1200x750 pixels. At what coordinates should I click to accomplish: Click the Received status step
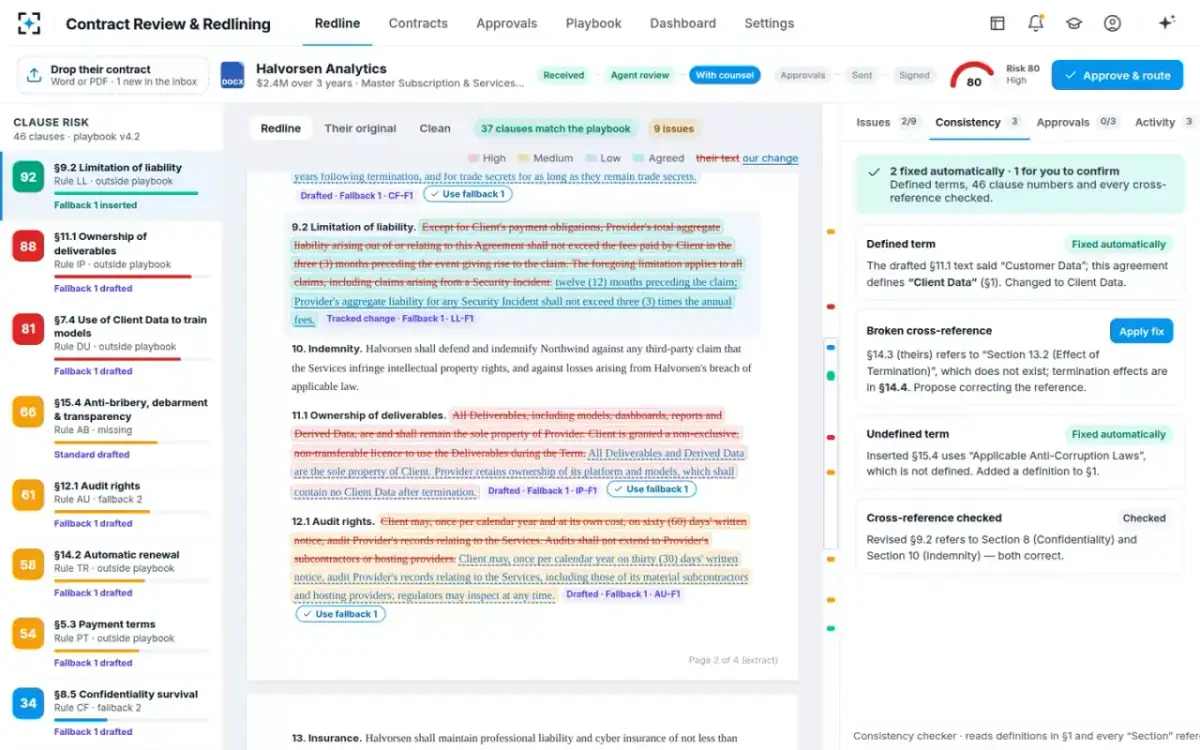coord(564,75)
